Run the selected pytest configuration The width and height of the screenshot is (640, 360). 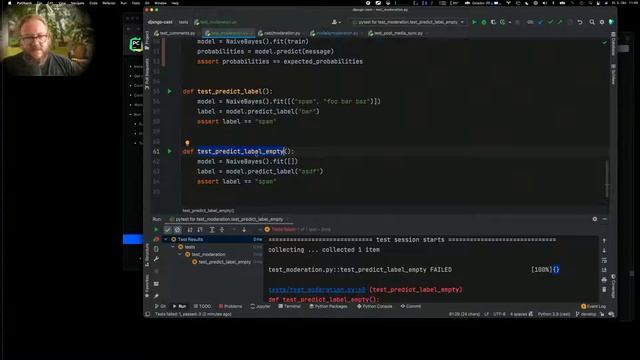(474, 22)
